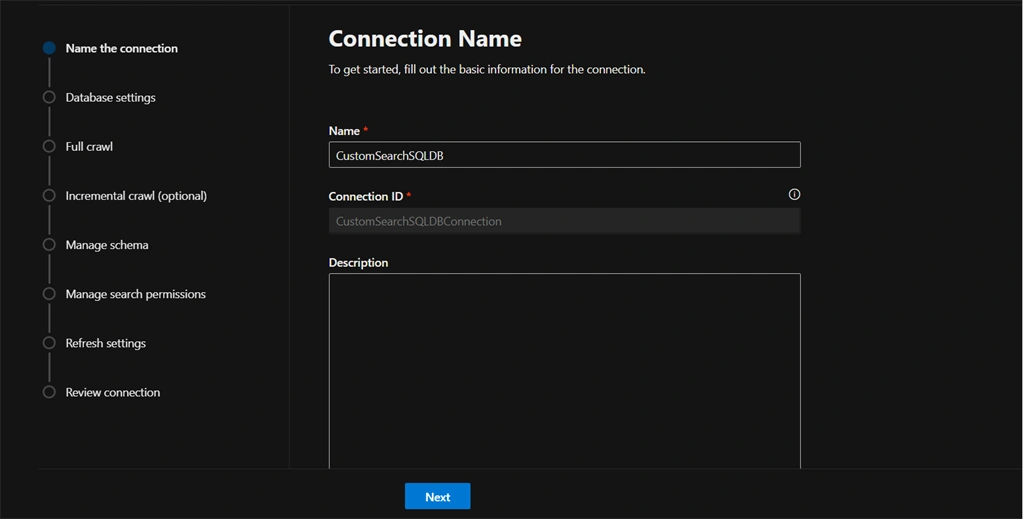Viewport: 1023px width, 519px height.
Task: Click the circle marker for Manage search permissions
Action: [49, 294]
